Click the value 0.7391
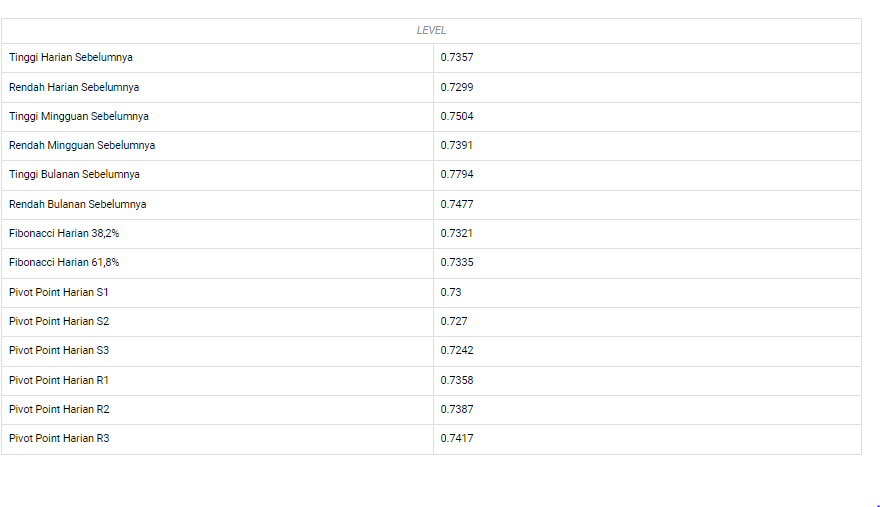Viewport: 880px width, 507px height. [x=457, y=145]
